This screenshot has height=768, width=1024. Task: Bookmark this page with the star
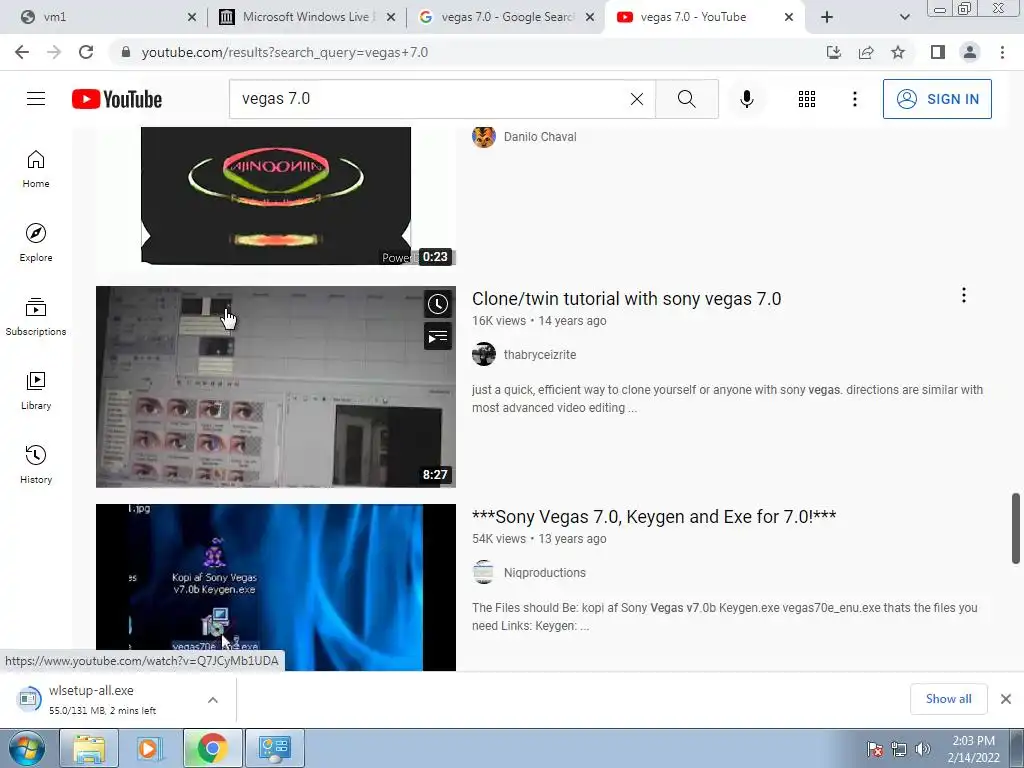click(x=898, y=52)
